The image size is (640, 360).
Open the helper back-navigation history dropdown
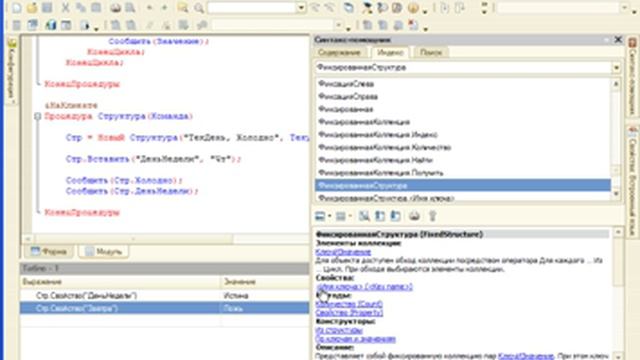(x=330, y=216)
